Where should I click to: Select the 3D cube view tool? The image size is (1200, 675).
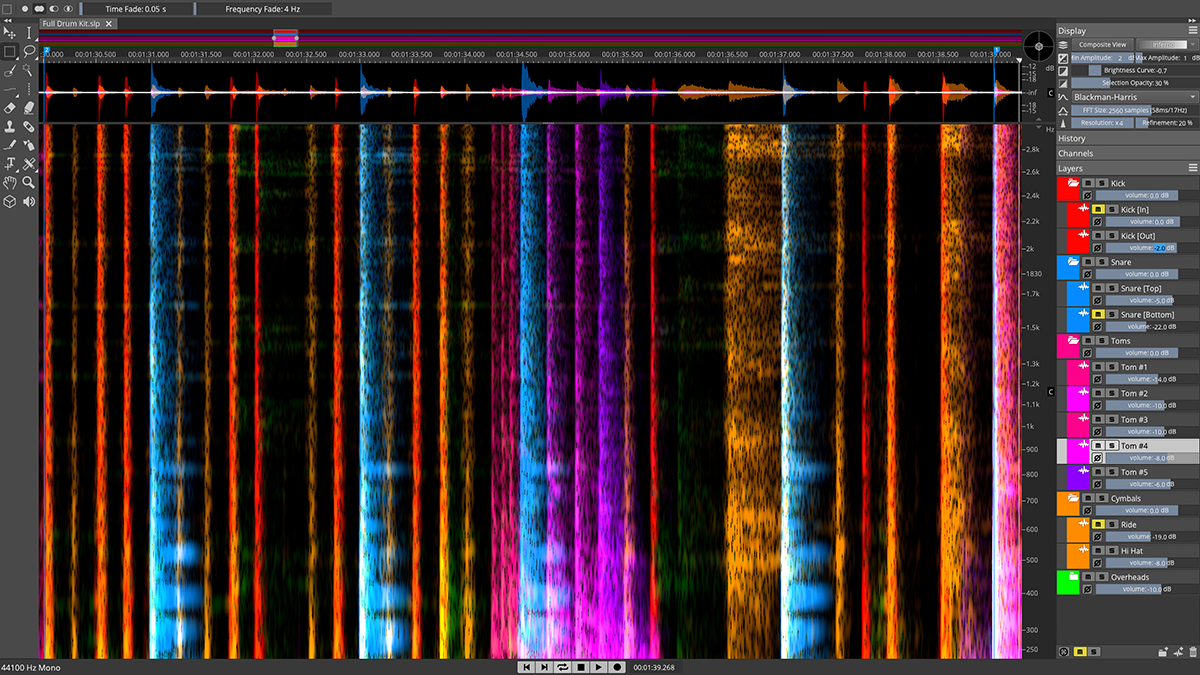pyautogui.click(x=9, y=201)
